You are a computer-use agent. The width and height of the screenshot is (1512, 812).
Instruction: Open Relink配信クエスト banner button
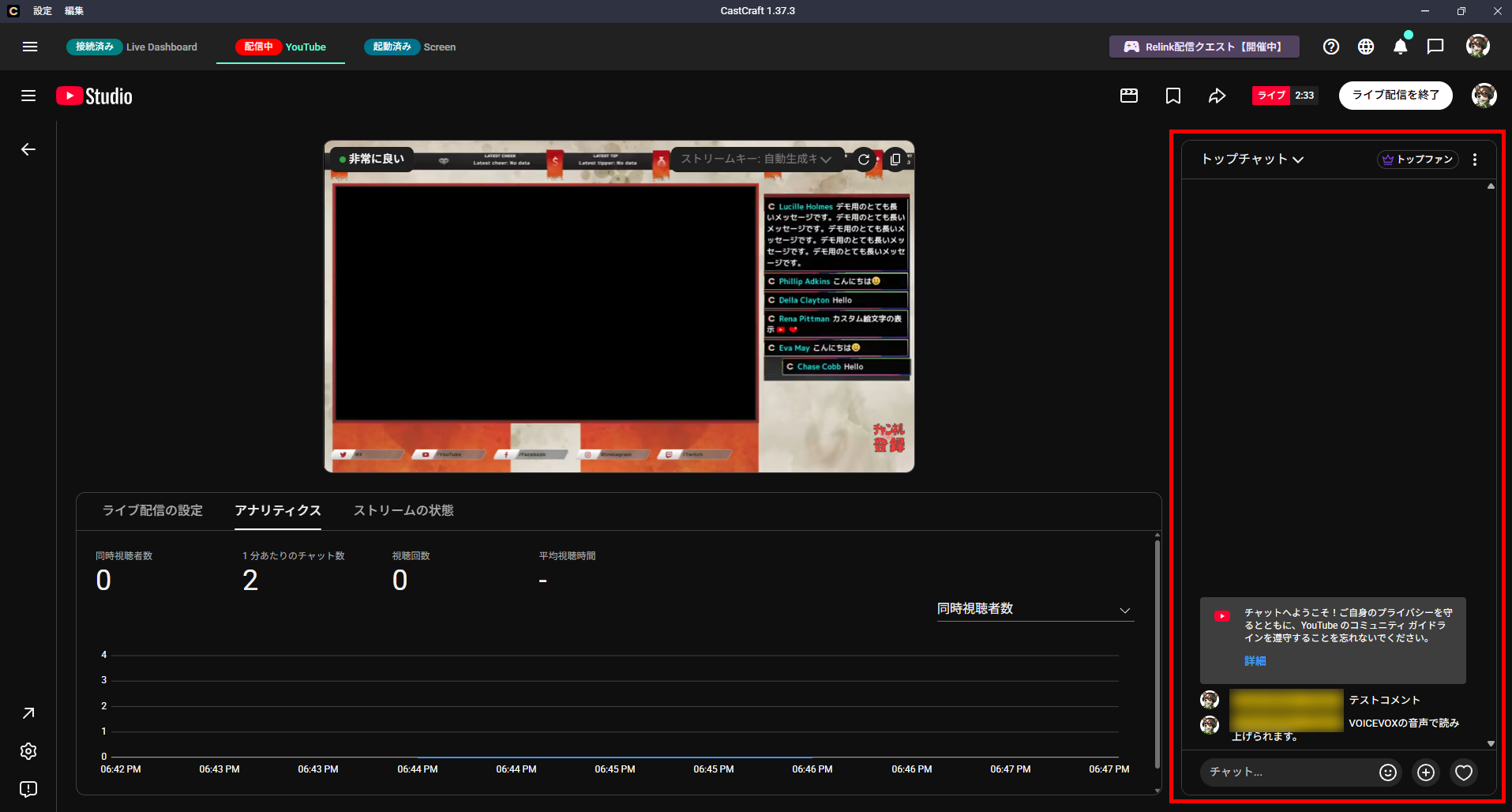click(1204, 47)
